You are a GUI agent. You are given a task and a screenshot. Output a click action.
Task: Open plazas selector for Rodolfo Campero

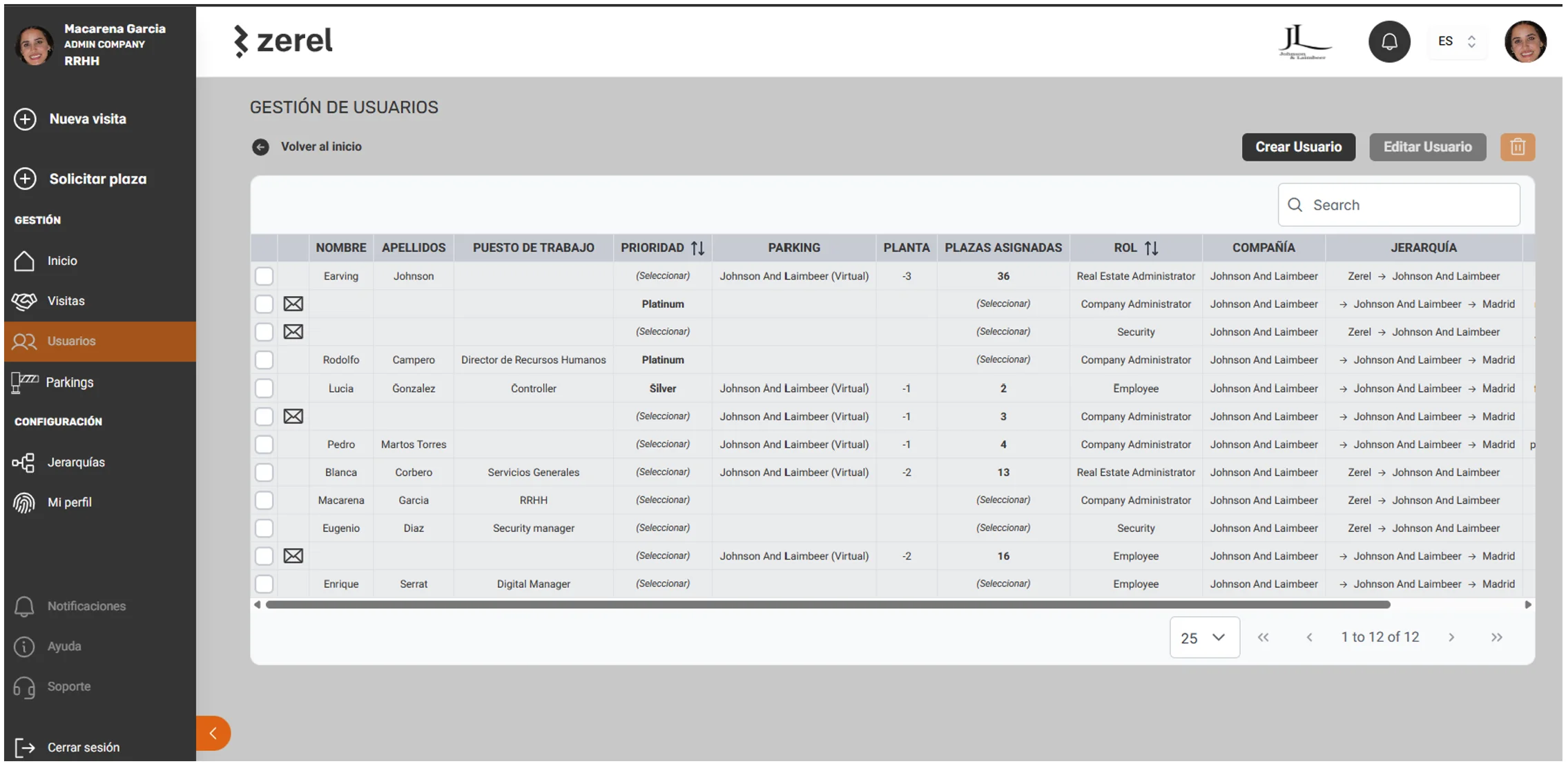click(1003, 360)
